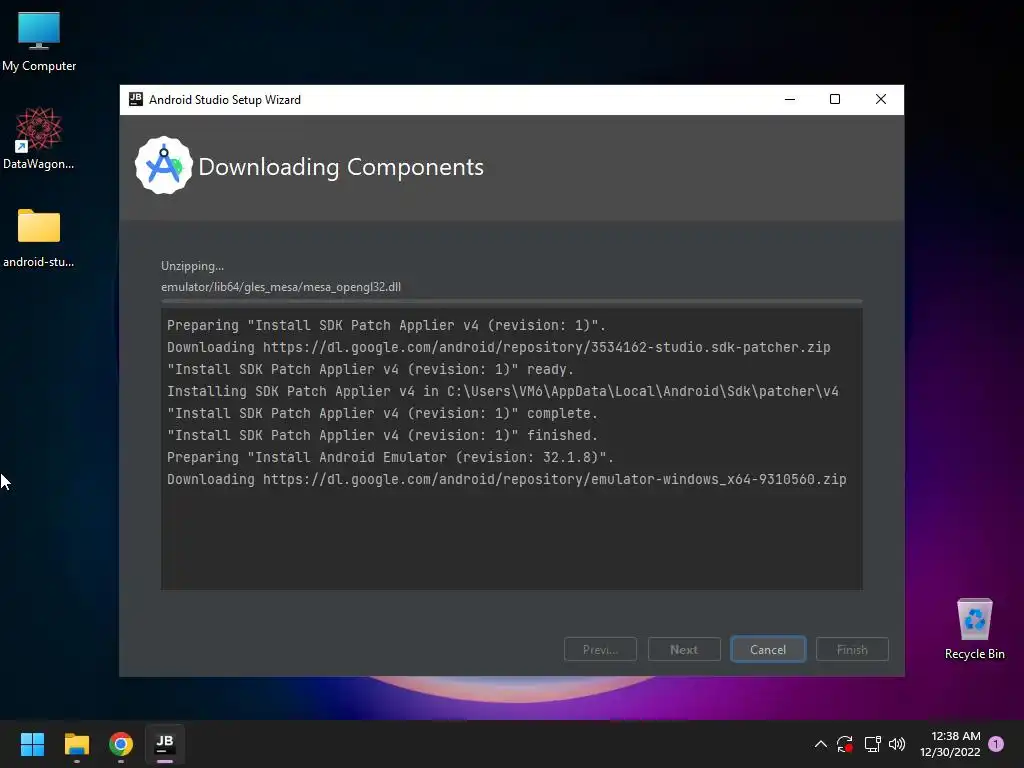Click the sdk-patcher.zip download URL line
Image resolution: width=1024 pixels, height=768 pixels.
(x=498, y=347)
